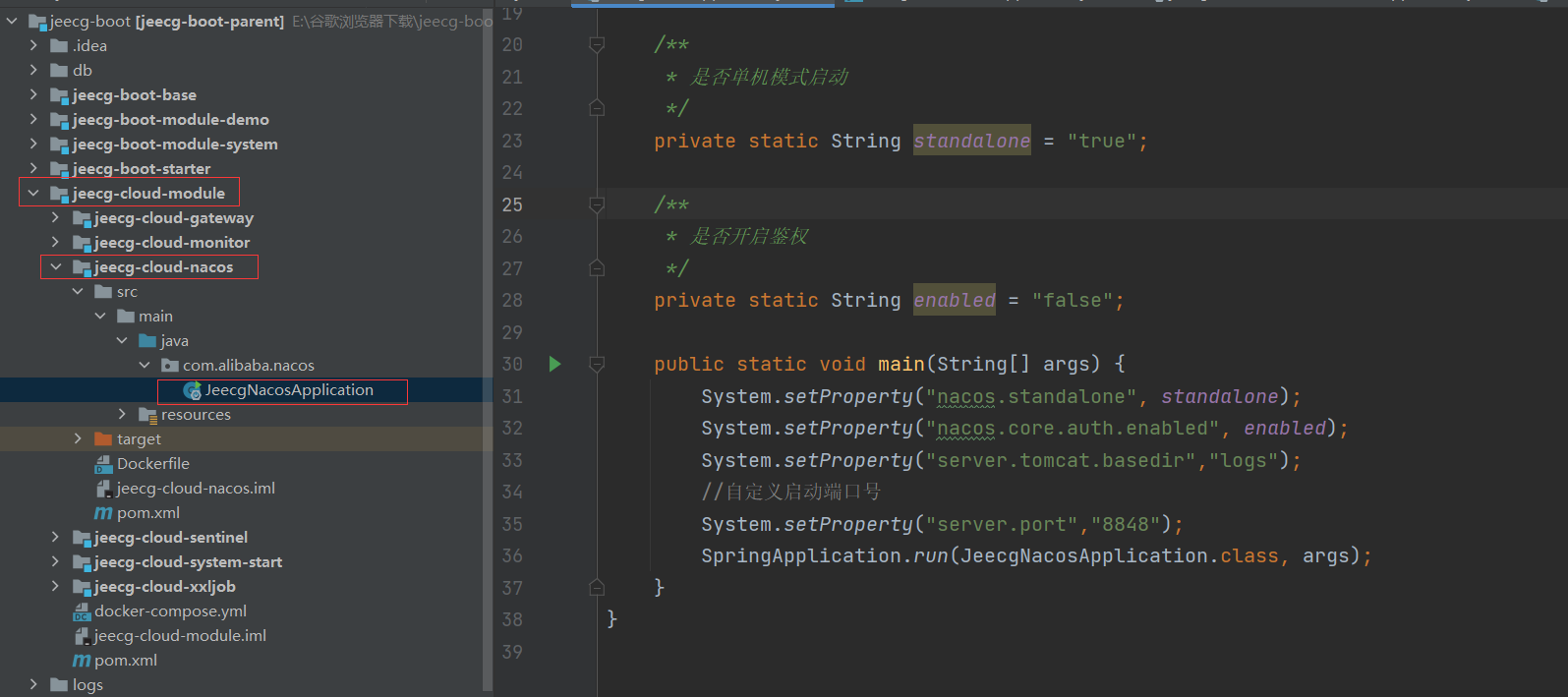Click the db folder icon
Screen dimensions: 1568x697
pyautogui.click(x=59, y=70)
